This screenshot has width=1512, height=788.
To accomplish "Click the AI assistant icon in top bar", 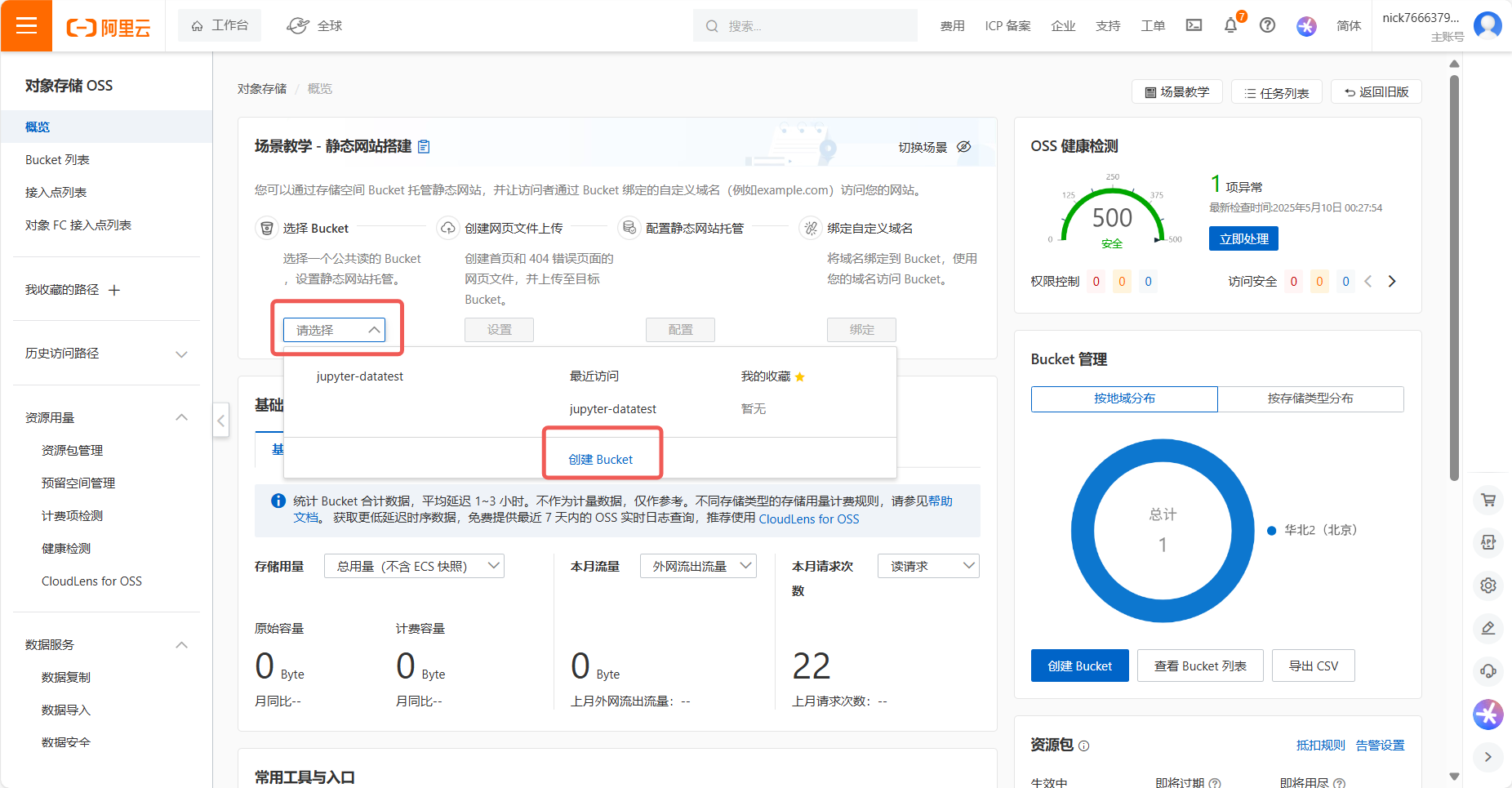I will click(1306, 26).
